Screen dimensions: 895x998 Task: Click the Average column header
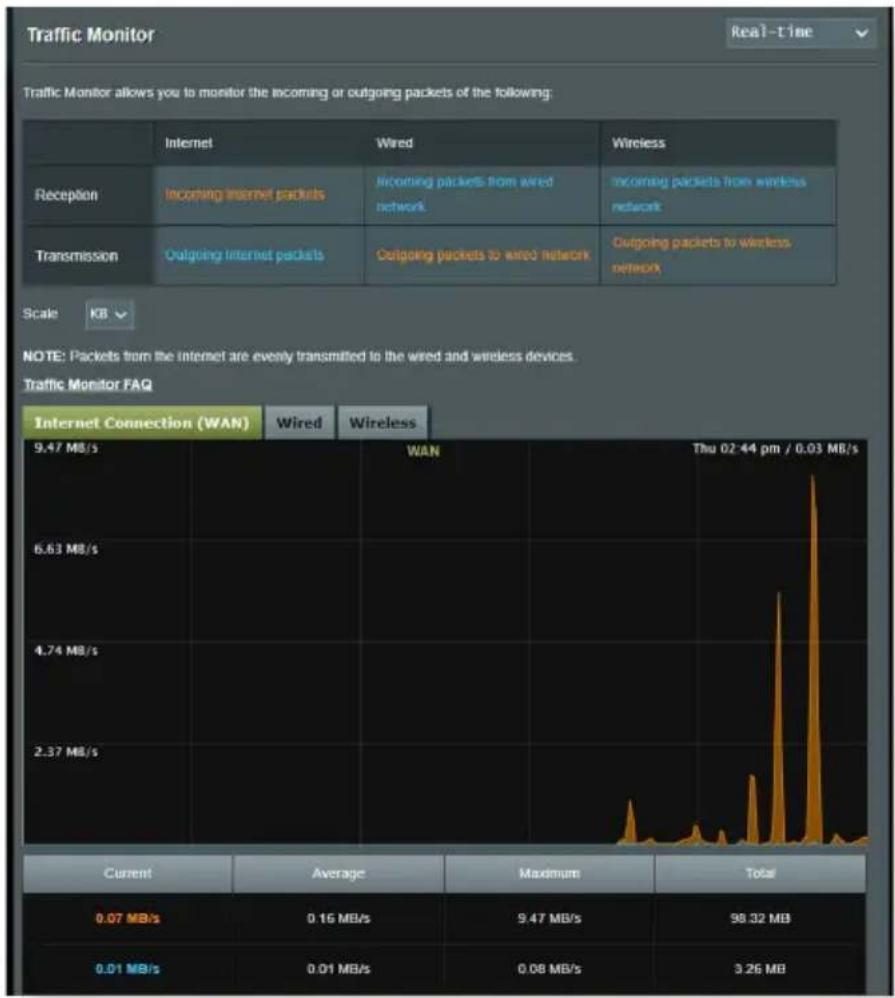coord(339,873)
